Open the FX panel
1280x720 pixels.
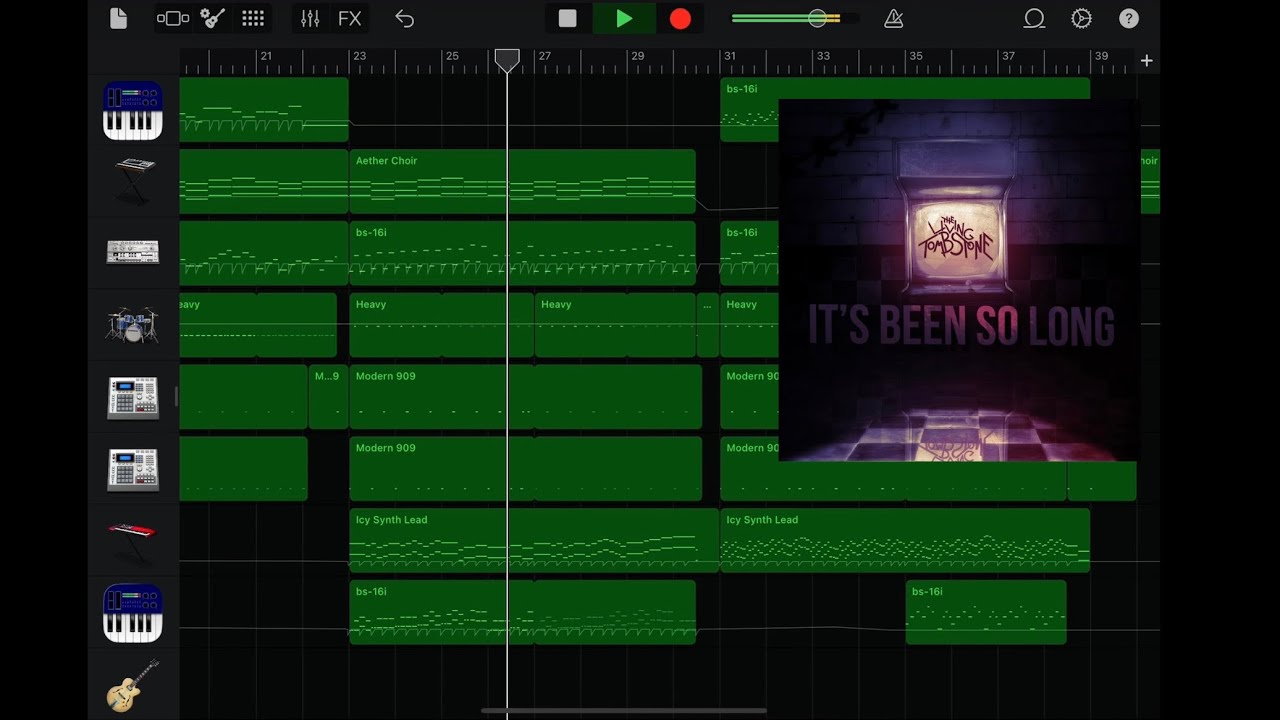350,18
